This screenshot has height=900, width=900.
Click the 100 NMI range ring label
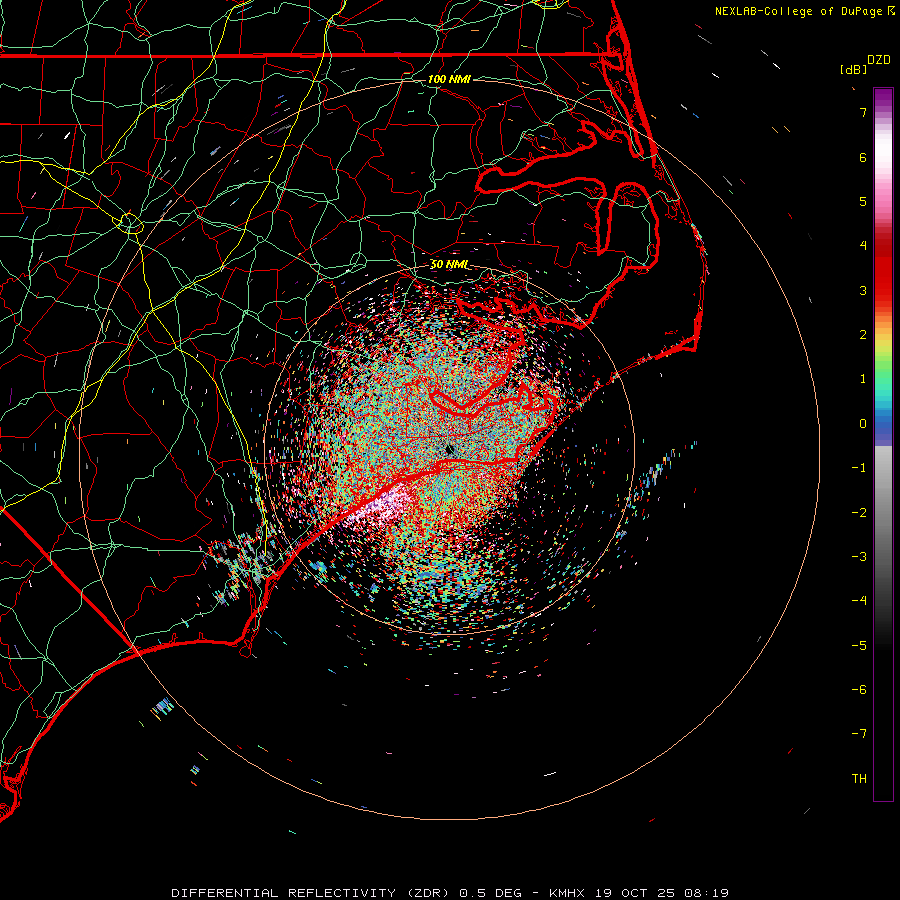(x=449, y=79)
